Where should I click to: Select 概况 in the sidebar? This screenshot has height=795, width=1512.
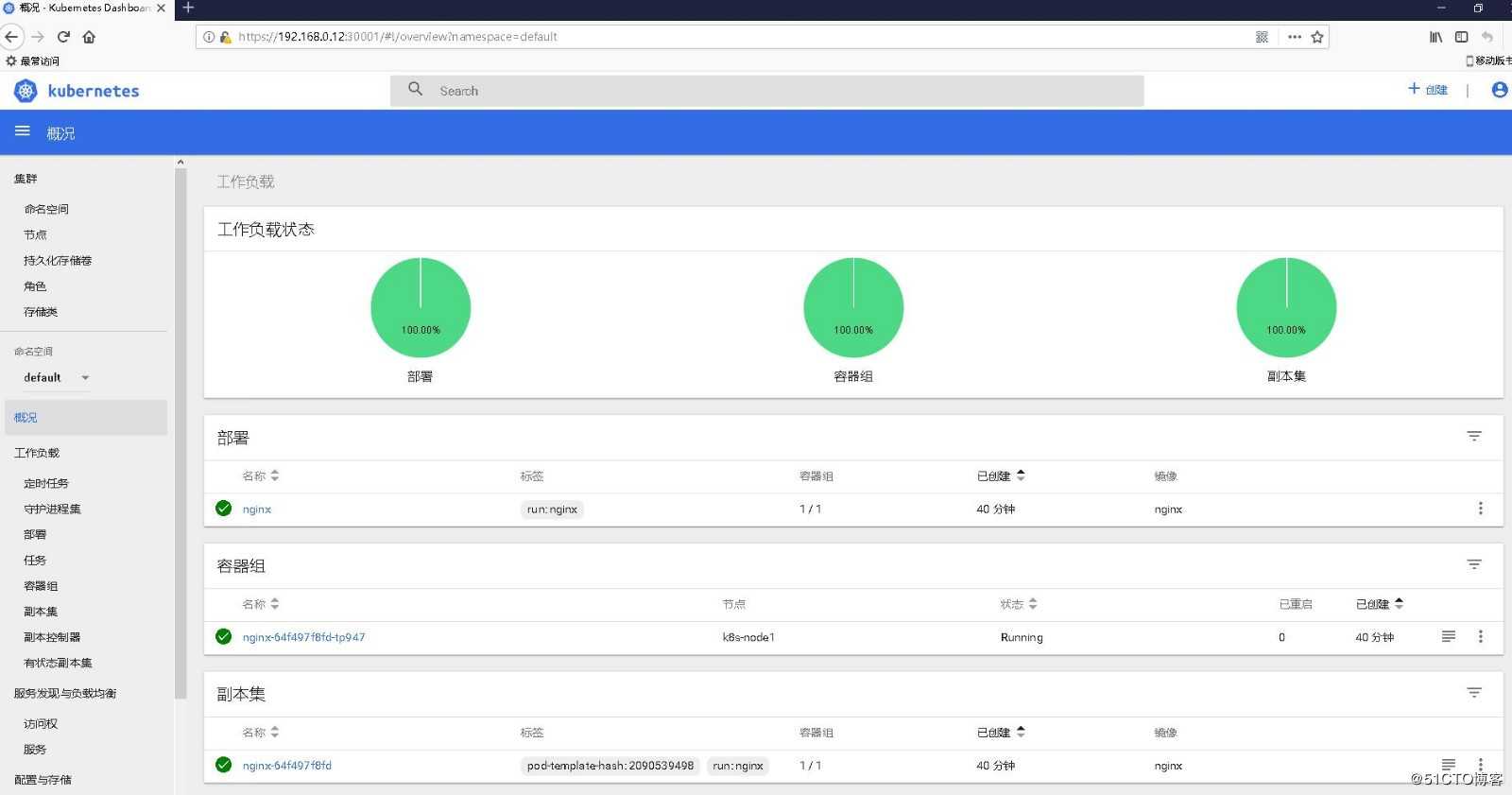pos(85,417)
